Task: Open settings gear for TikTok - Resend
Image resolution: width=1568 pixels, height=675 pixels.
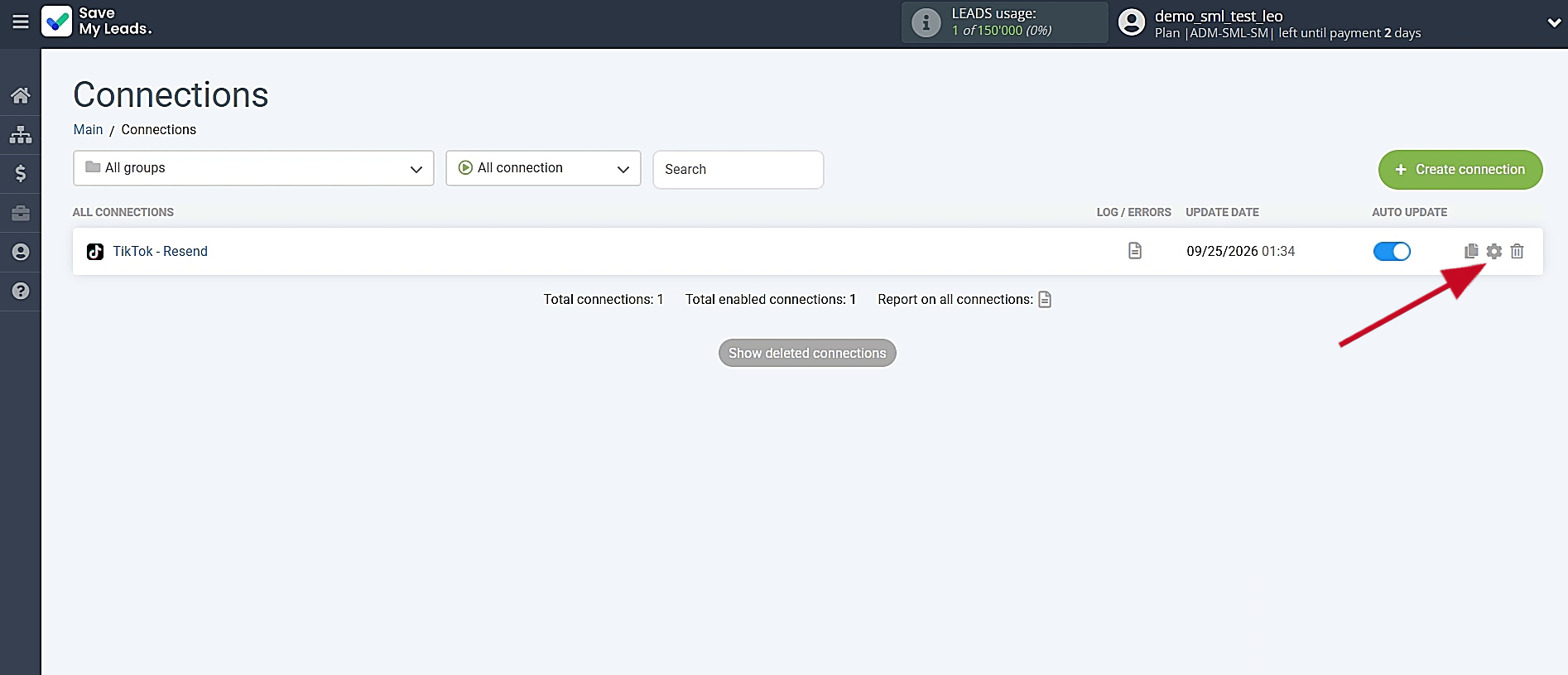Action: [1493, 251]
